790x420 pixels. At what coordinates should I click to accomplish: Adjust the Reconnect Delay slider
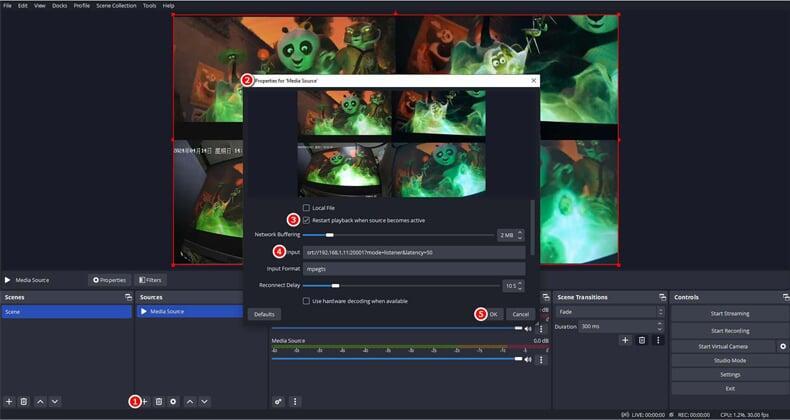[x=401, y=286]
